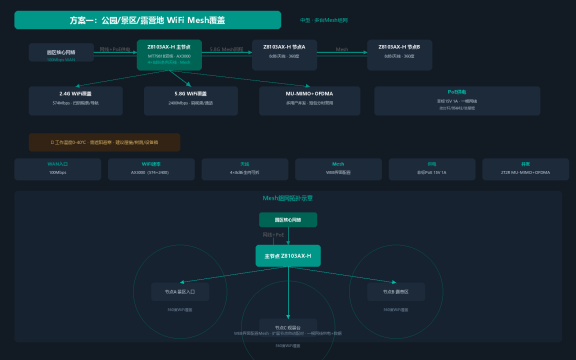Click the 360° WiFi coverage text under 节点B
This screenshot has height=360, width=576.
396,310
